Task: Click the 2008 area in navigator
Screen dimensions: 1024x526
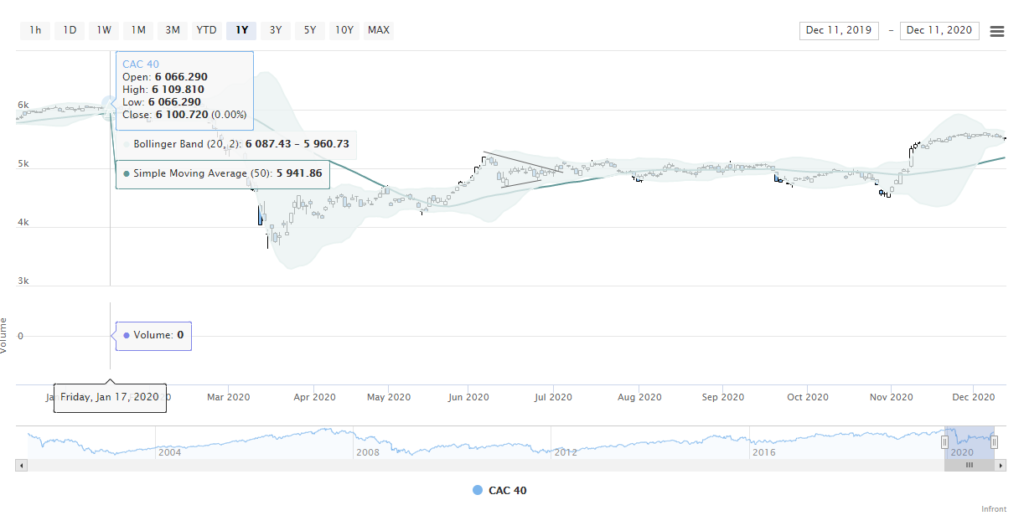Action: (368, 452)
